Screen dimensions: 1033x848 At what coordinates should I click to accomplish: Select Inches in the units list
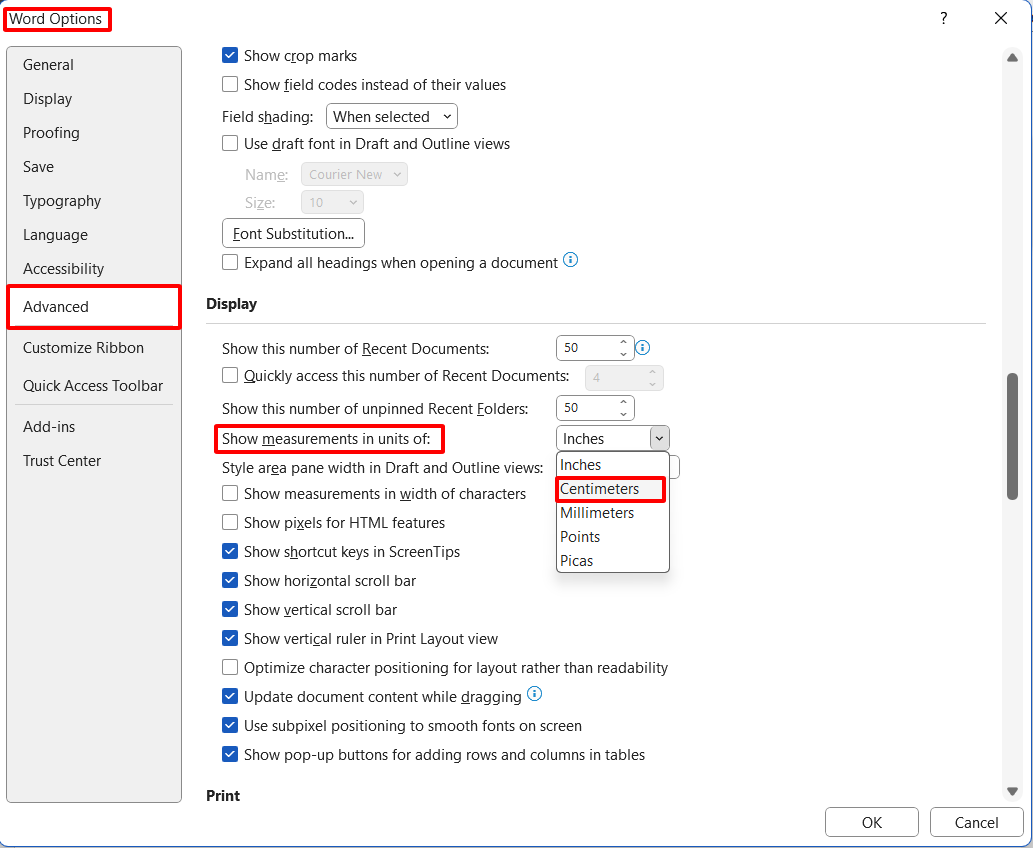[612, 465]
